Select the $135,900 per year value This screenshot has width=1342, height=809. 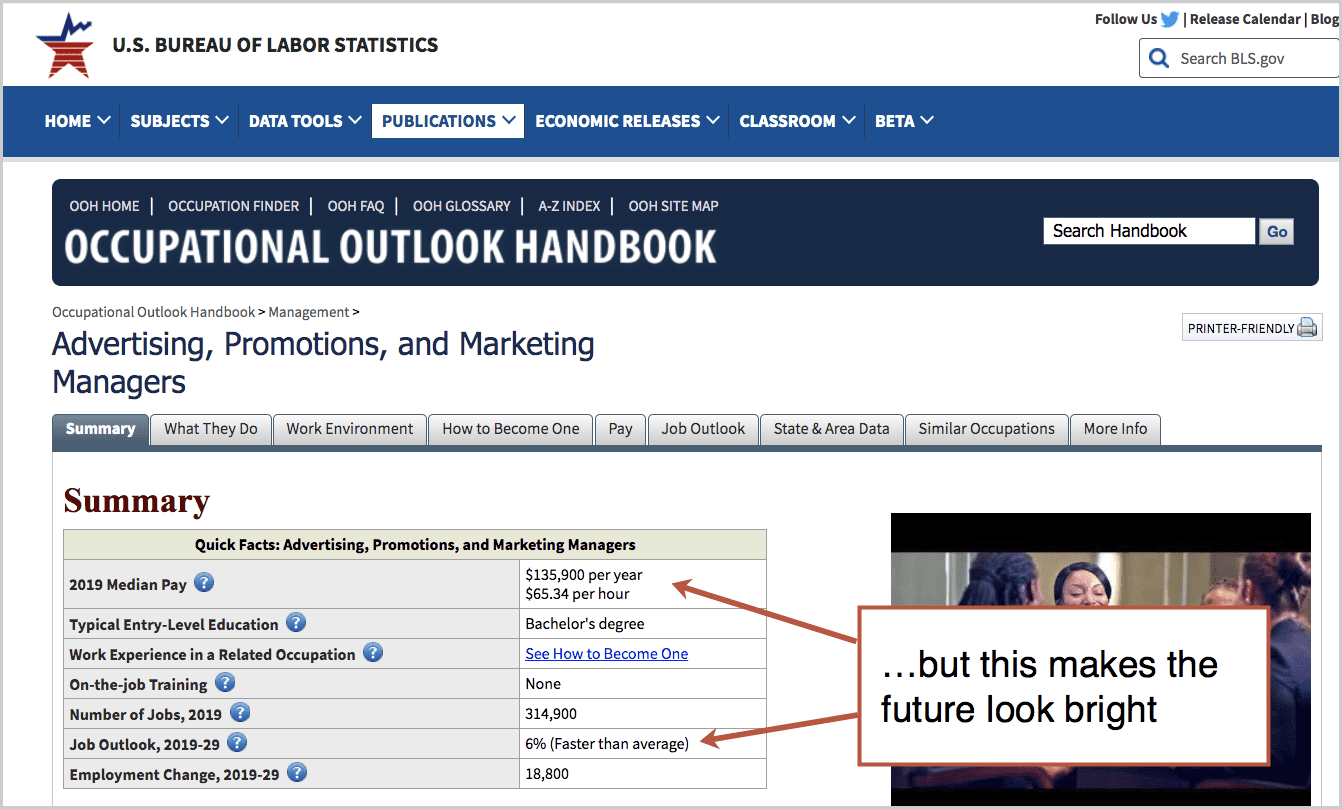584,575
